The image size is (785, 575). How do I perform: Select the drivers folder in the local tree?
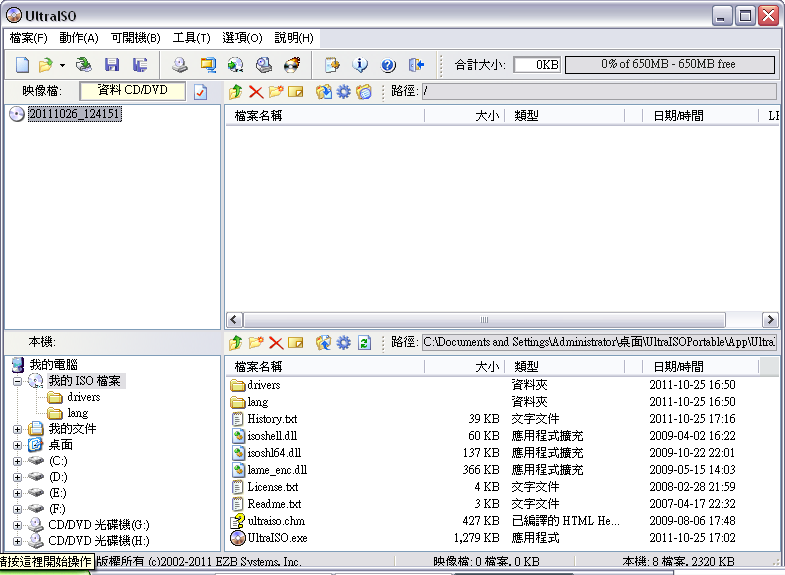click(x=84, y=397)
